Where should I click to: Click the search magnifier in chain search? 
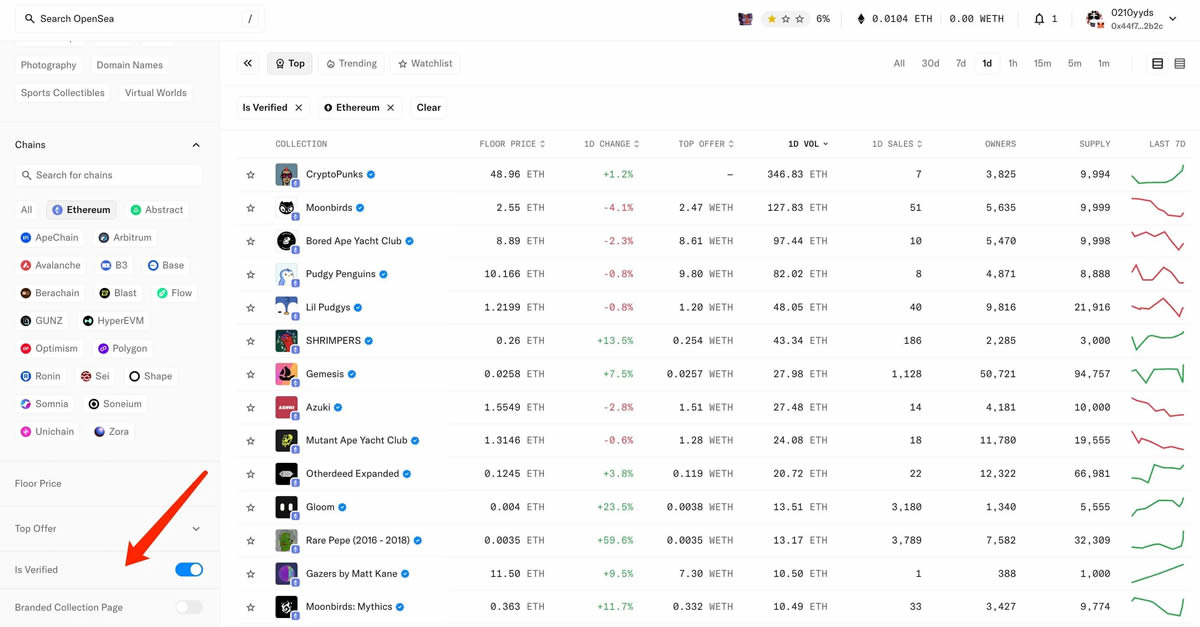pos(26,175)
